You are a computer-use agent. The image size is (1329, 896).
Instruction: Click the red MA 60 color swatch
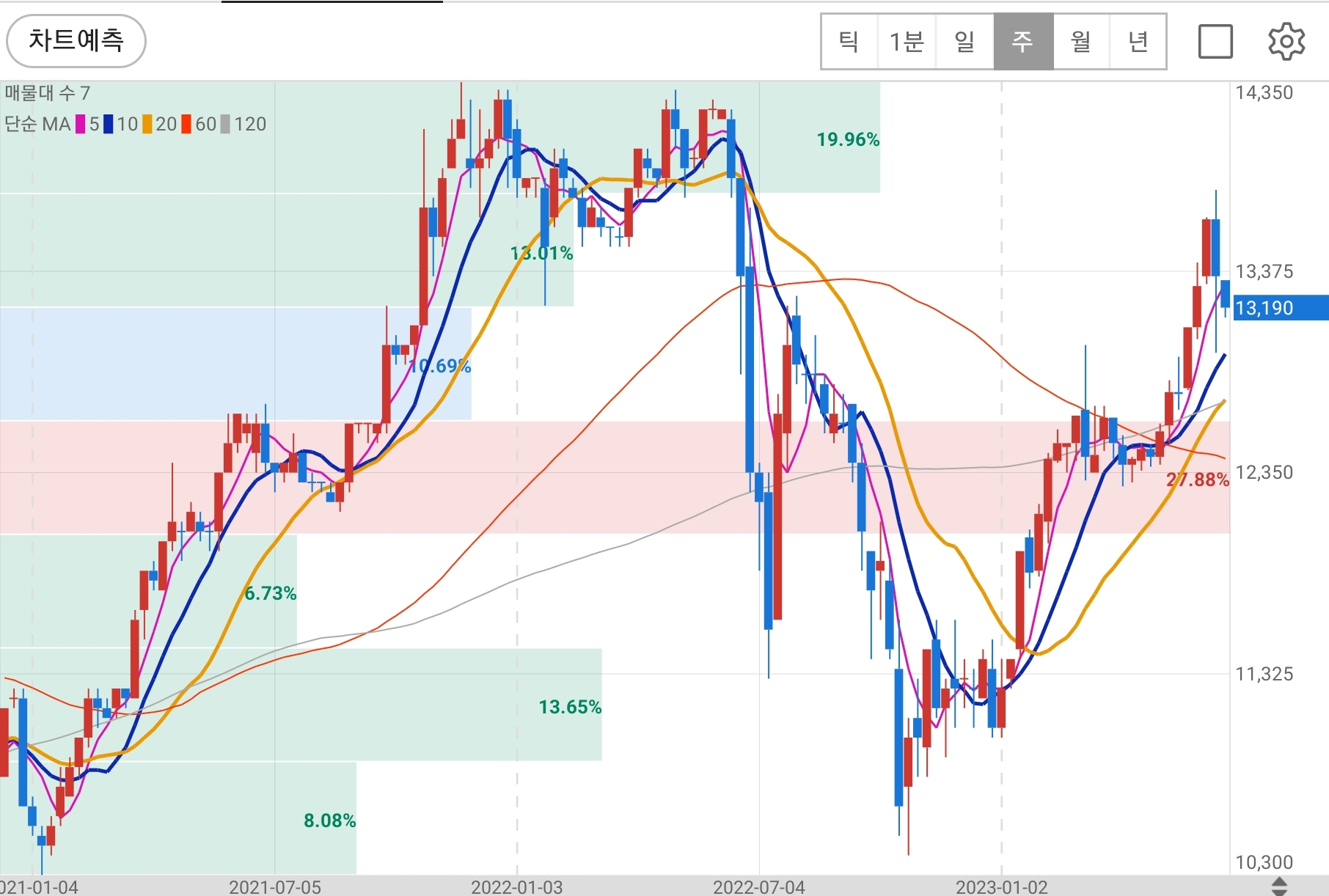186,124
